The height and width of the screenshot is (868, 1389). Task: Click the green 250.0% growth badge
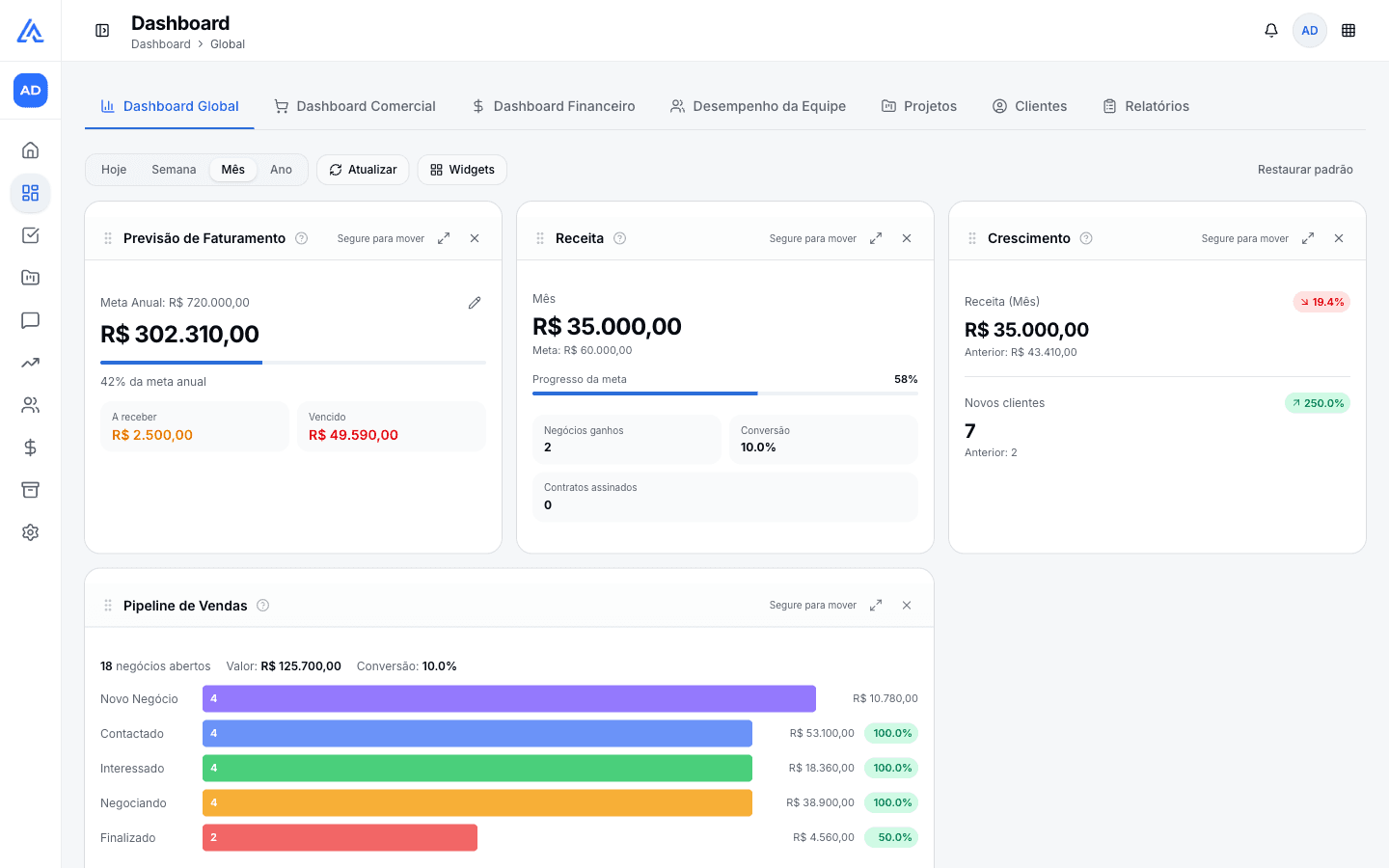tap(1318, 403)
